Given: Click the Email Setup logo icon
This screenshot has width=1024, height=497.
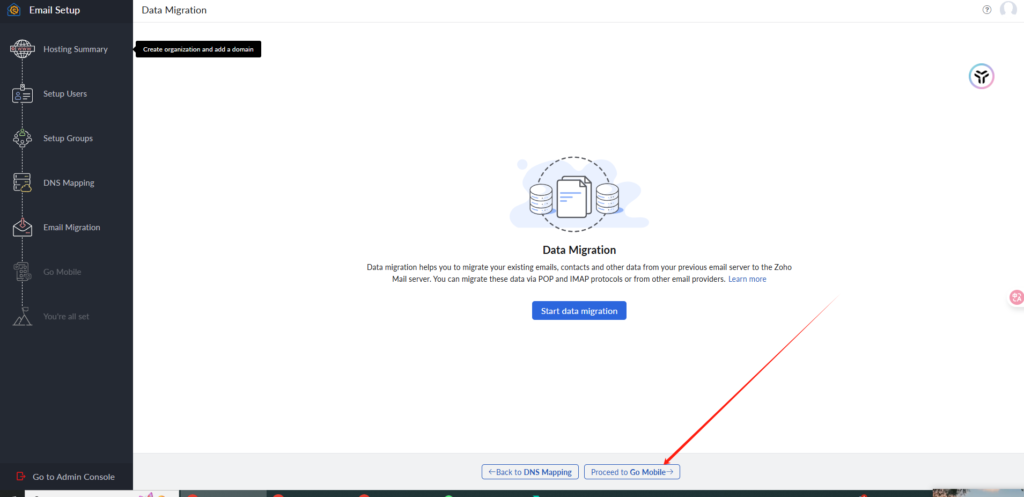Looking at the screenshot, I should pyautogui.click(x=14, y=10).
